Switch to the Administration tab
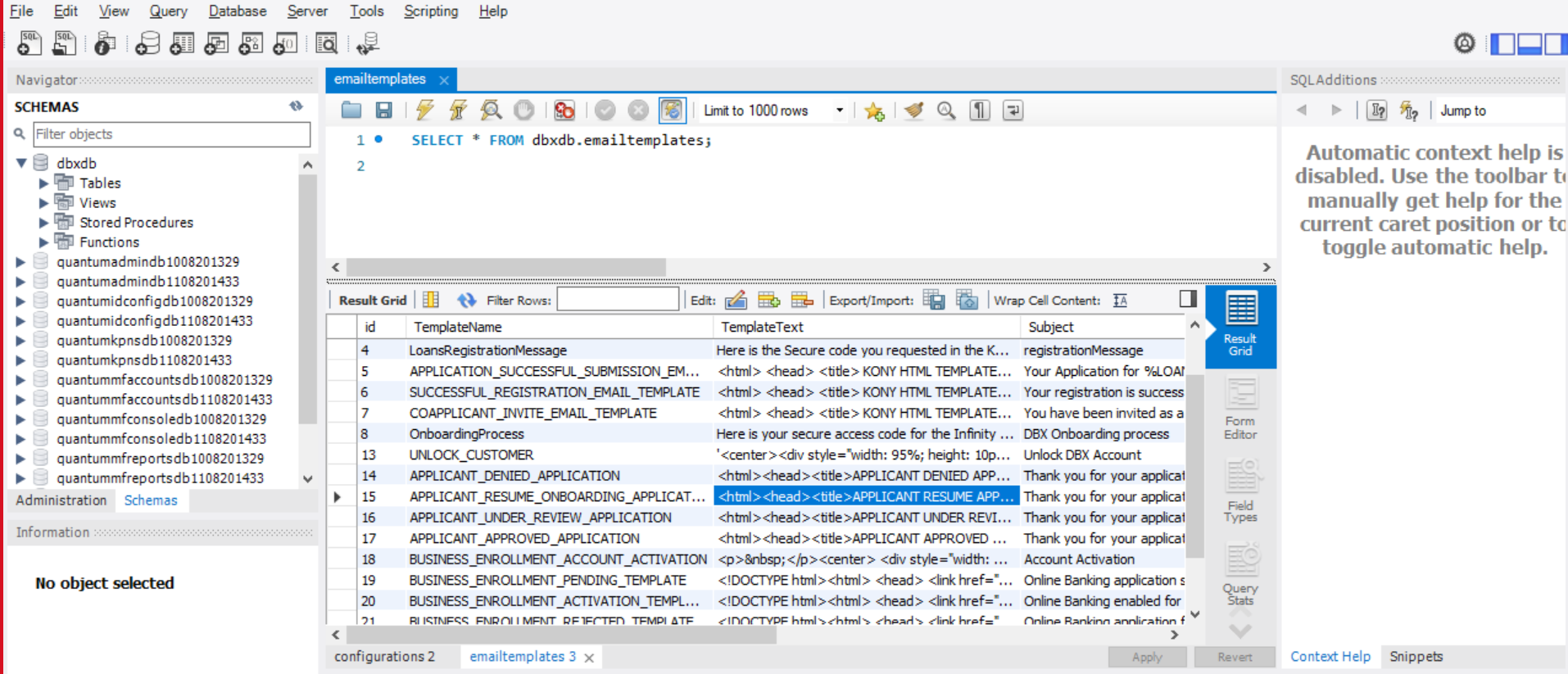The image size is (1568, 674). 61,500
